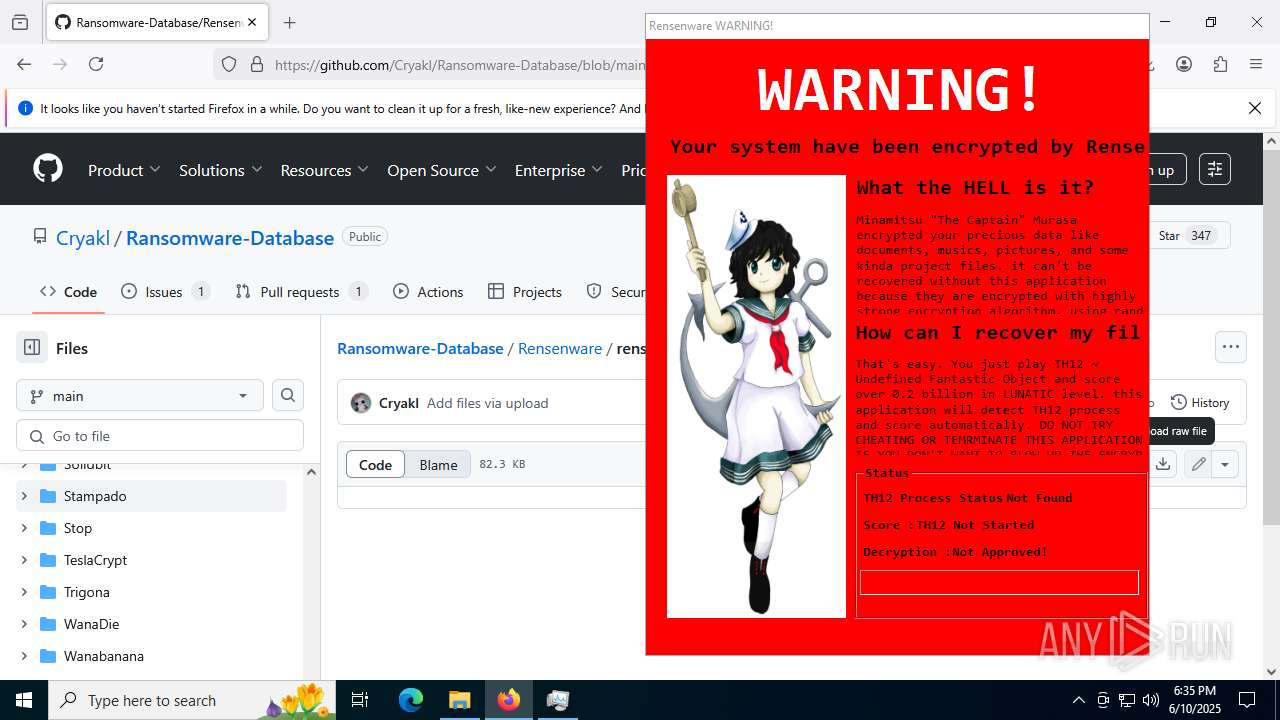Viewport: 1280px width, 720px height.
Task: Open the more file actions menu
Action: (1231, 347)
